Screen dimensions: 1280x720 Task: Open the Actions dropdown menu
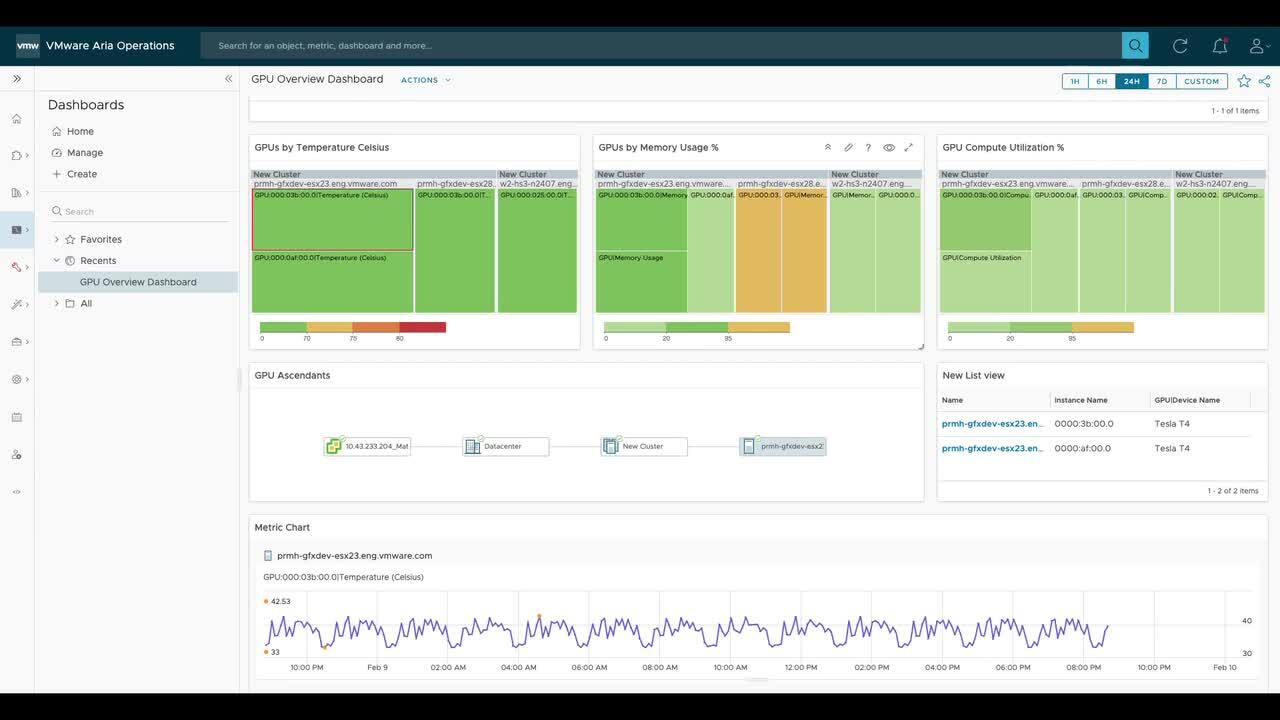click(425, 79)
